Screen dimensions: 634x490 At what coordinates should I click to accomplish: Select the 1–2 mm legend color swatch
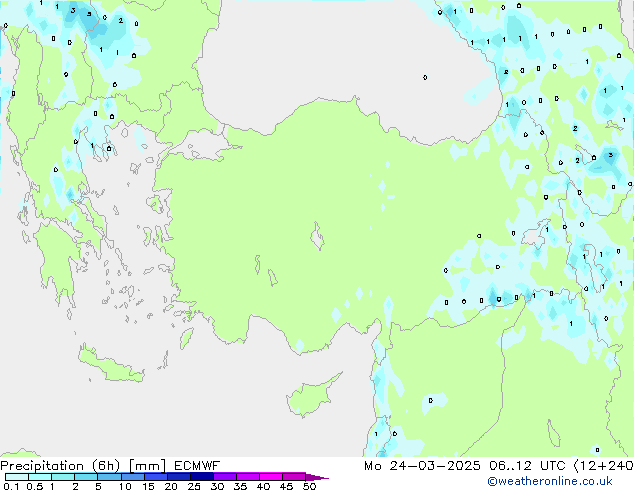pyautogui.click(x=63, y=477)
